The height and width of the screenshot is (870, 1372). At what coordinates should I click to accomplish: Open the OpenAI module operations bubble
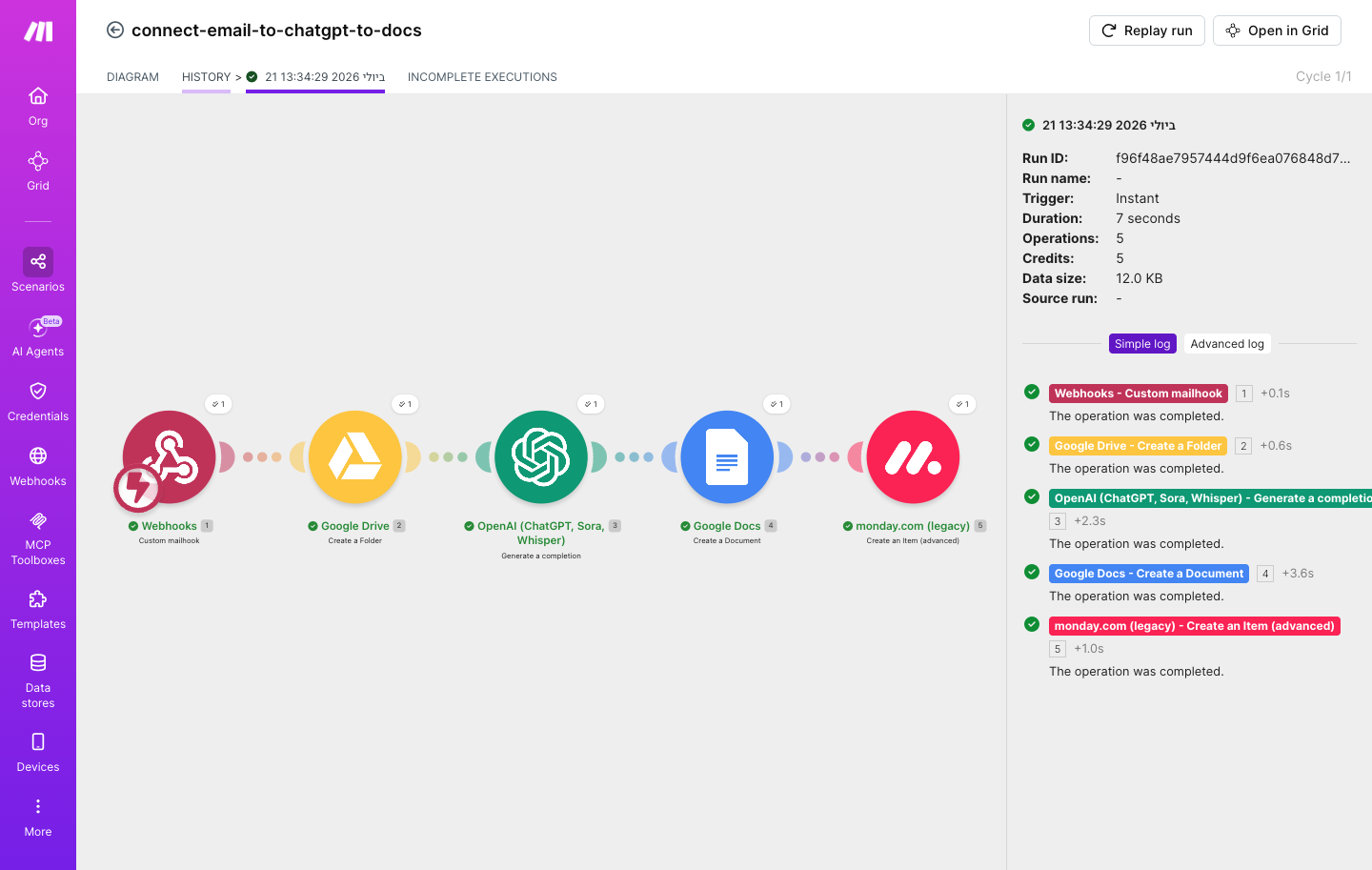(591, 404)
